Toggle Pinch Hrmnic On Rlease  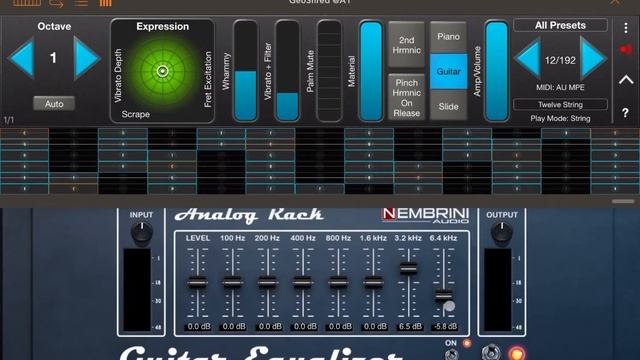tap(406, 98)
